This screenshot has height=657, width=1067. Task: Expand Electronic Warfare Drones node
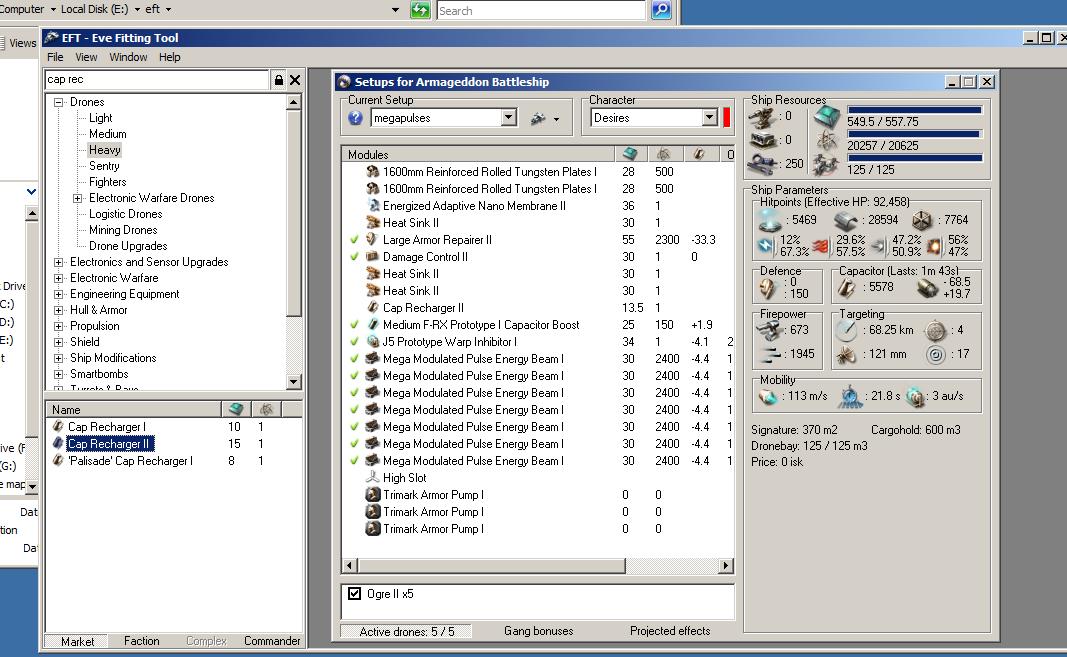tap(78, 198)
